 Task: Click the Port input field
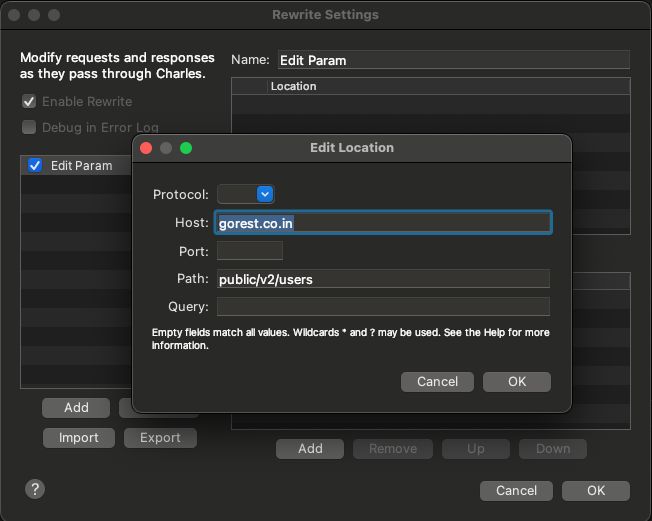pyautogui.click(x=250, y=251)
